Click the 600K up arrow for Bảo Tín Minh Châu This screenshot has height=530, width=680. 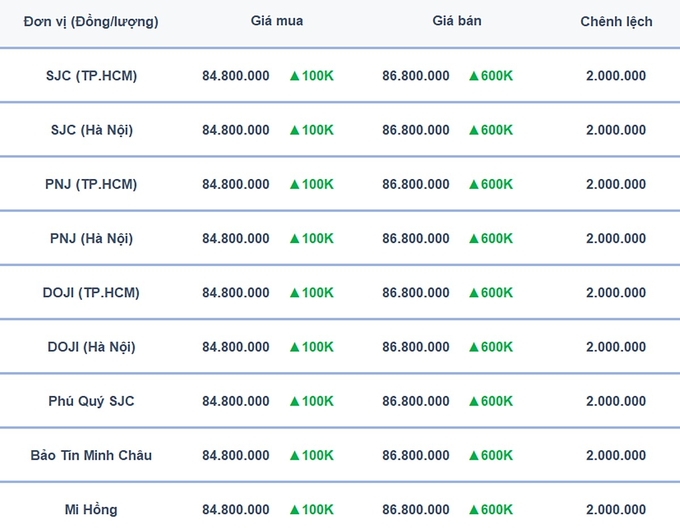coord(474,456)
